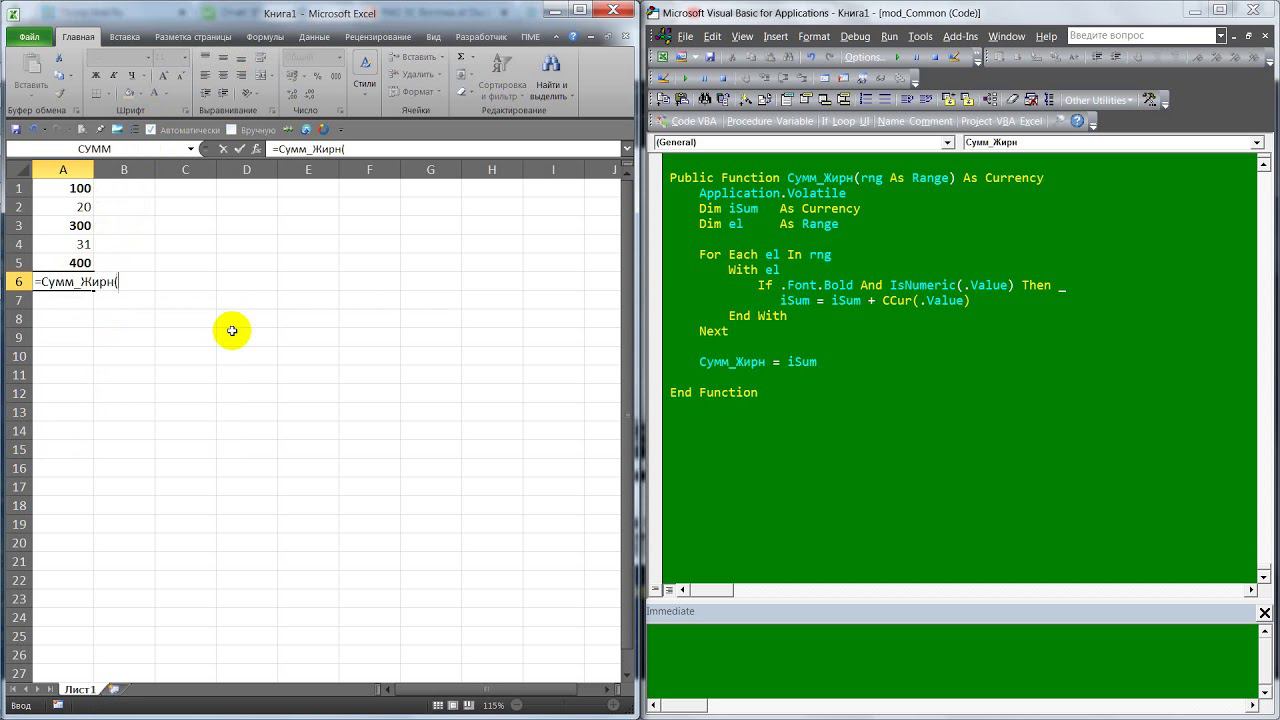Screen dimensions: 1280x720
Task: Expand the (General) object dropdown
Action: 948,142
